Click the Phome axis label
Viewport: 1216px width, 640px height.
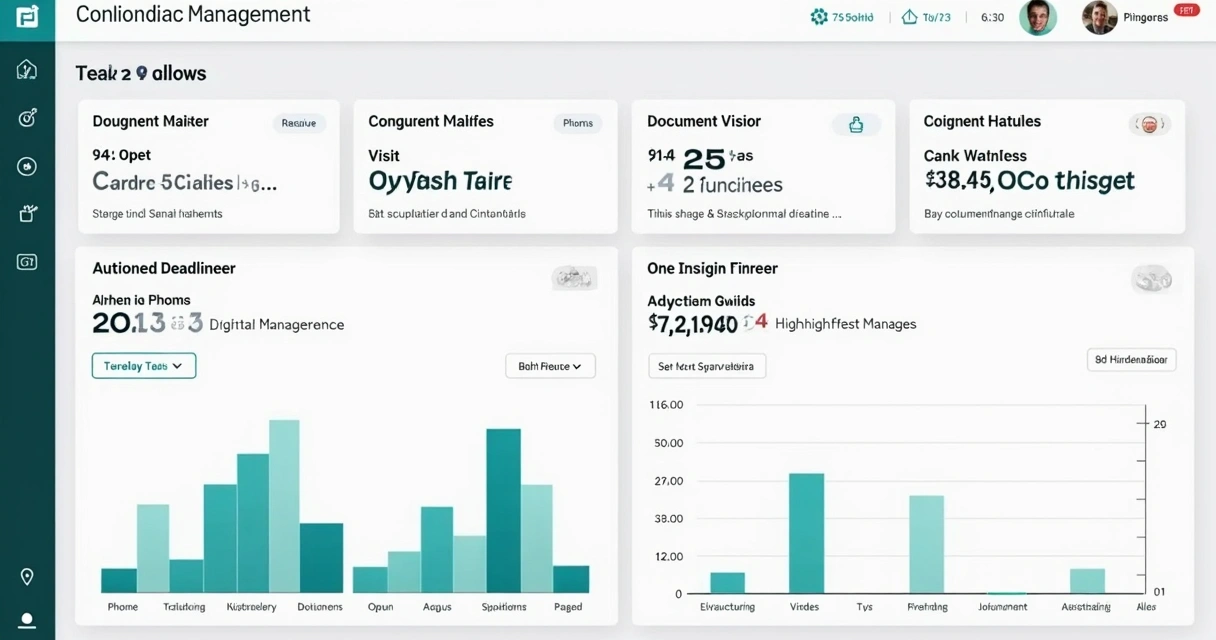point(123,607)
